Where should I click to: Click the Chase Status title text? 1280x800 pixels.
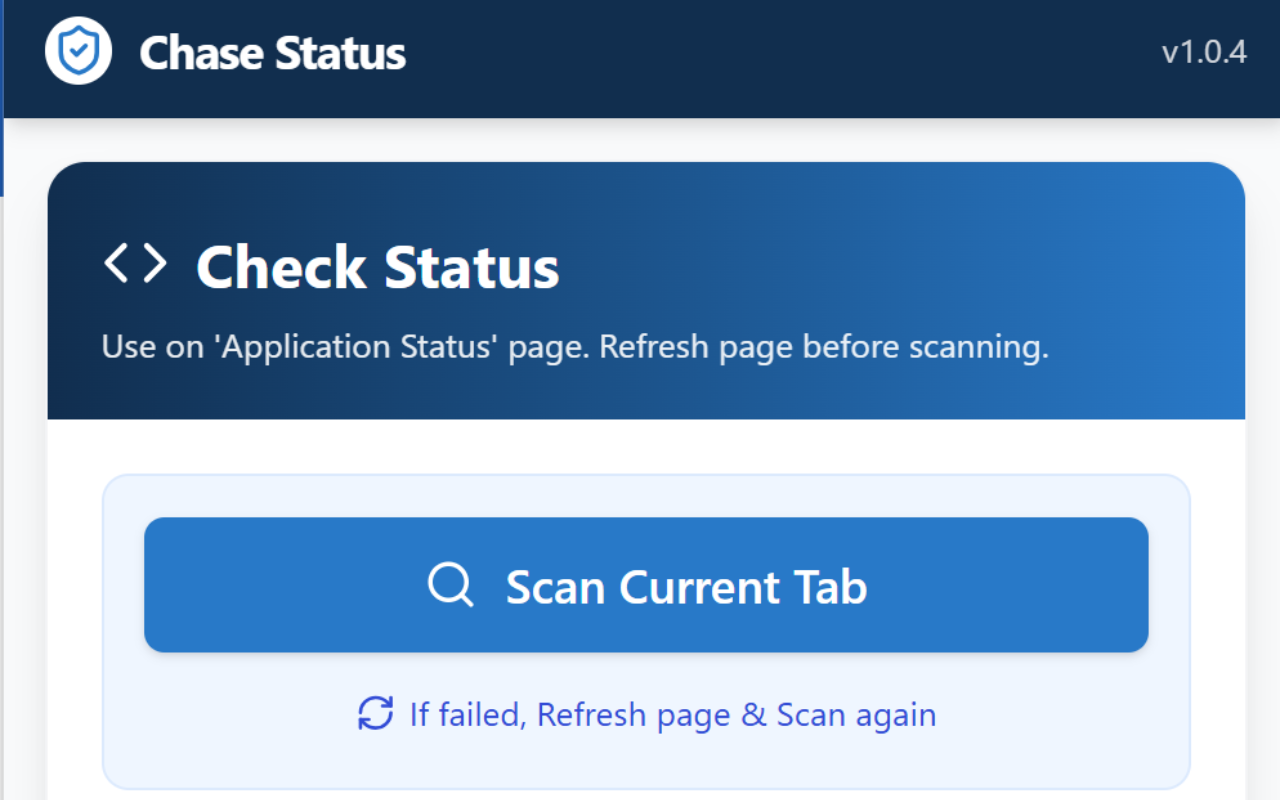point(272,53)
